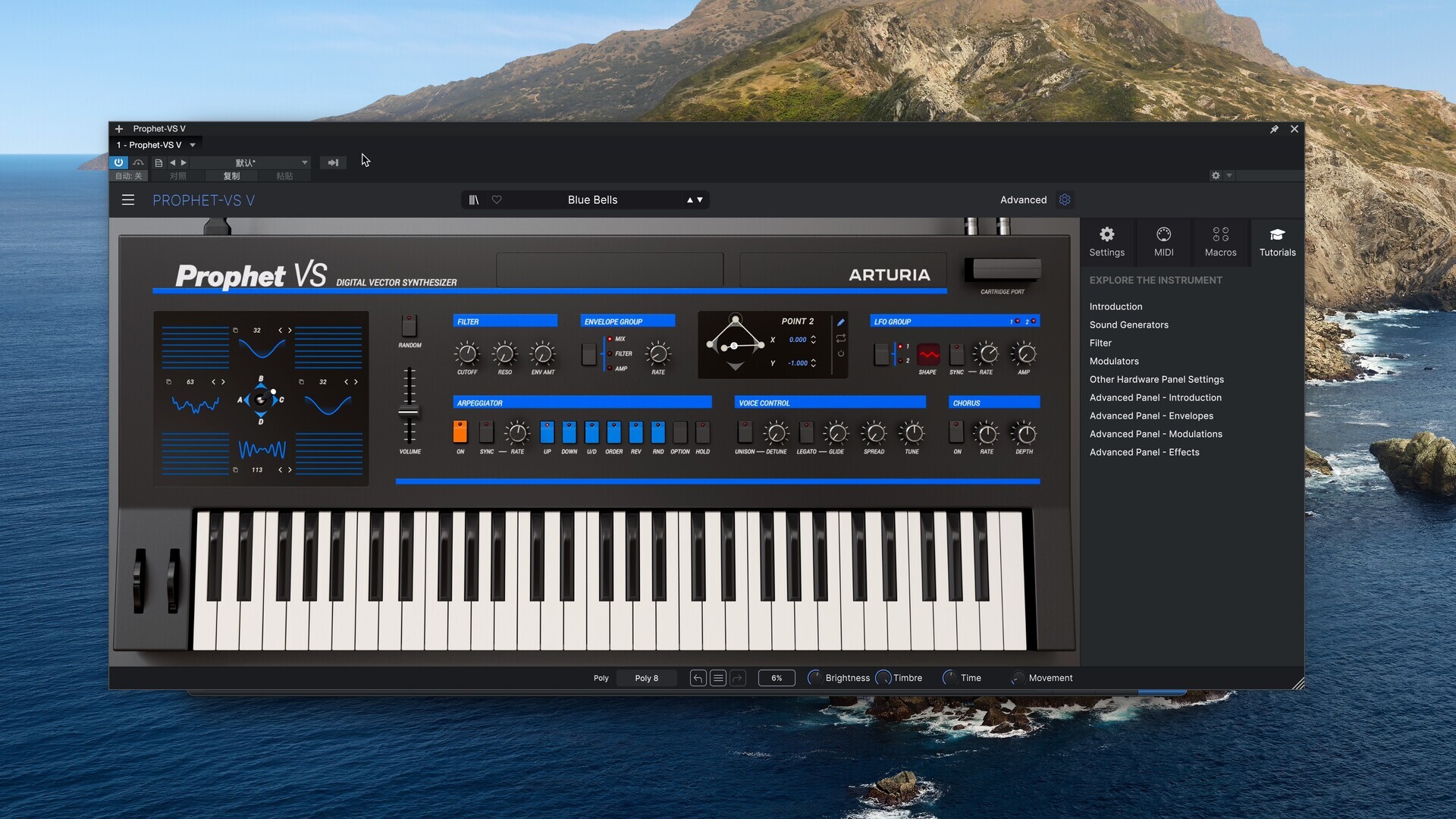Image resolution: width=1456 pixels, height=819 pixels.
Task: Click the plus icon in plugin title bar
Action: pyautogui.click(x=119, y=129)
